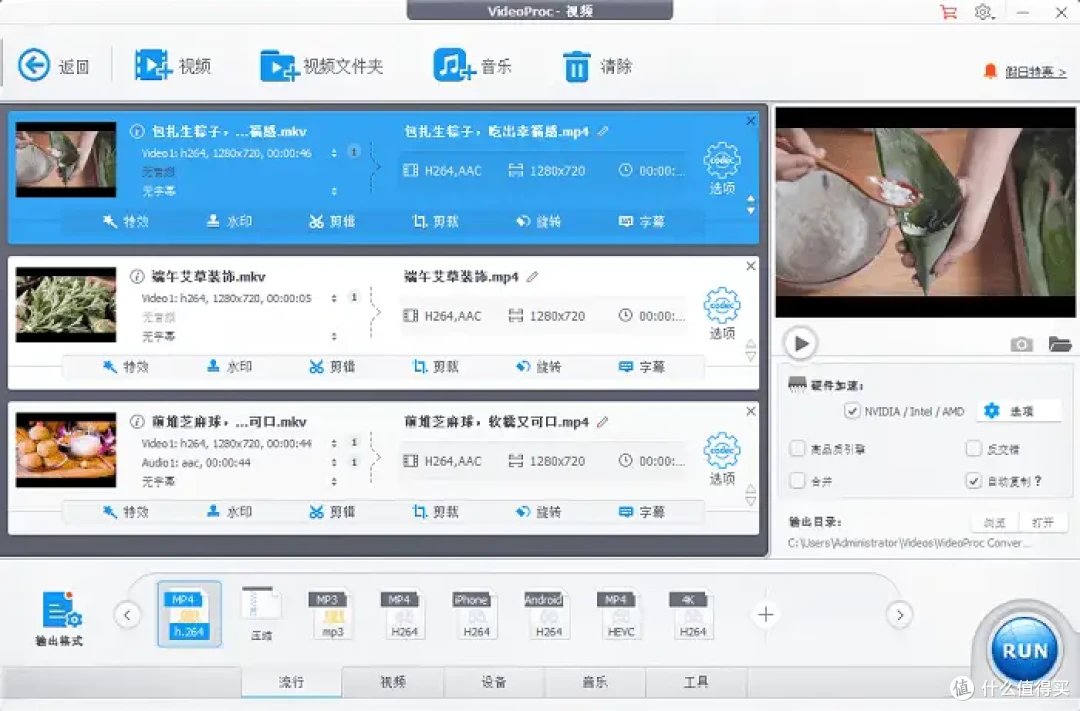This screenshot has height=711, width=1080.
Task: Open 水印 watermark for first video
Action: (229, 221)
